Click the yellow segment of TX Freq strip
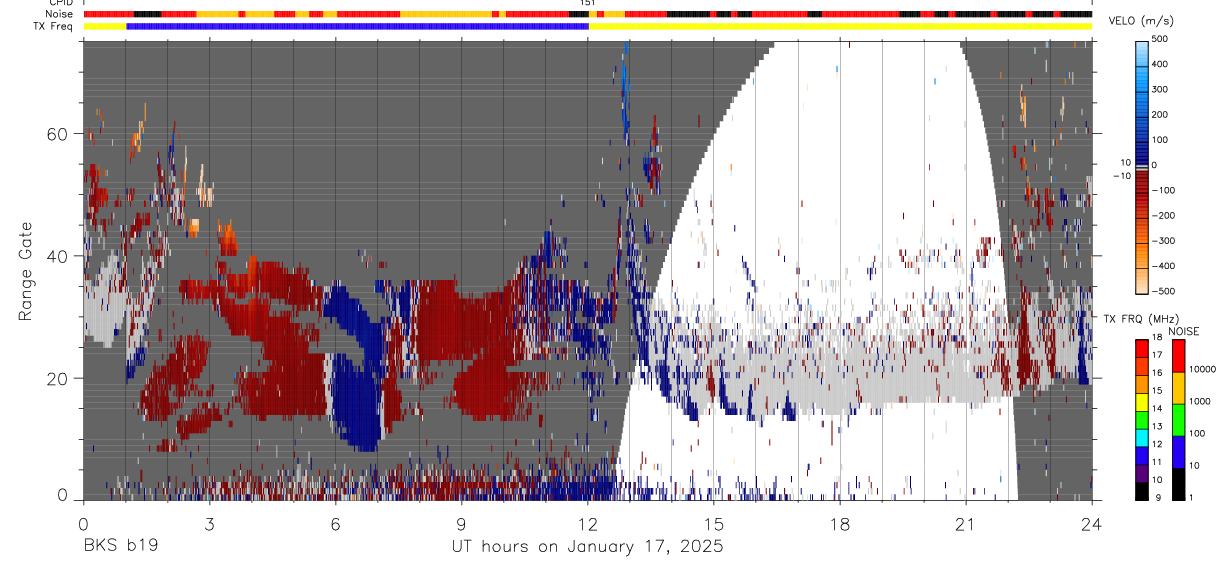The height and width of the screenshot is (567, 1228). pyautogui.click(x=840, y=26)
